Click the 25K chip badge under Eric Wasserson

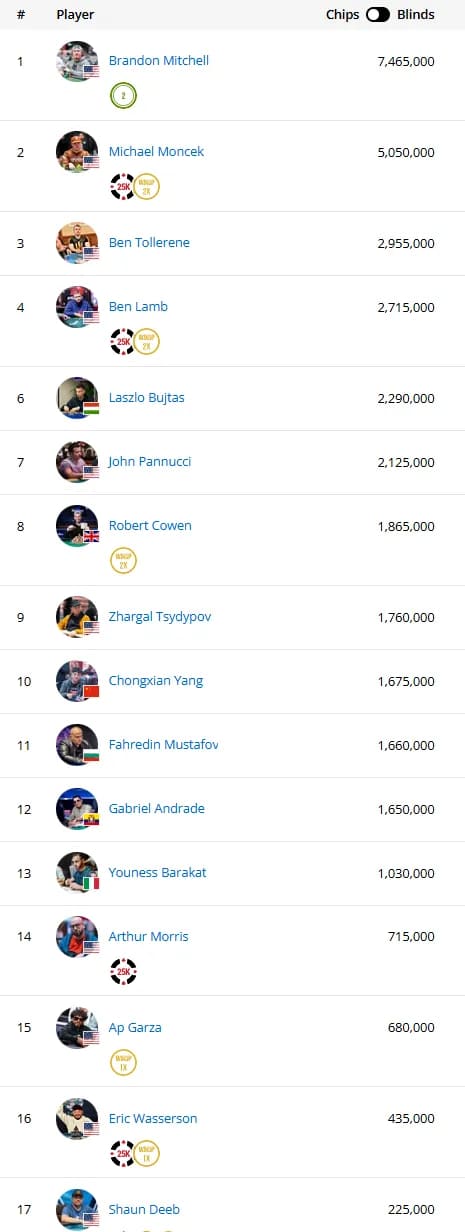tap(123, 1153)
